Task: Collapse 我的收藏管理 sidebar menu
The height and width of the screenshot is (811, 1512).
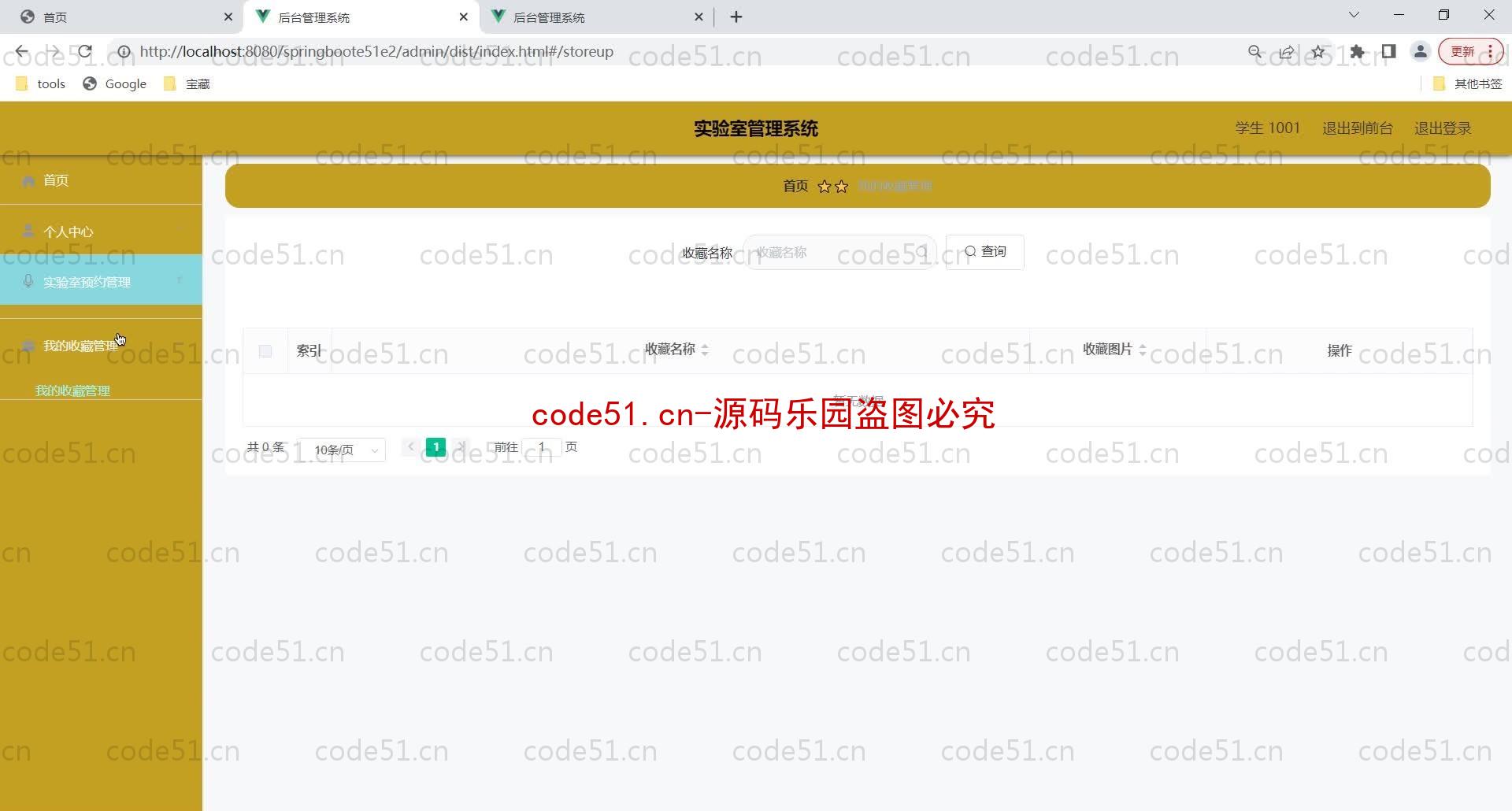Action: point(101,346)
